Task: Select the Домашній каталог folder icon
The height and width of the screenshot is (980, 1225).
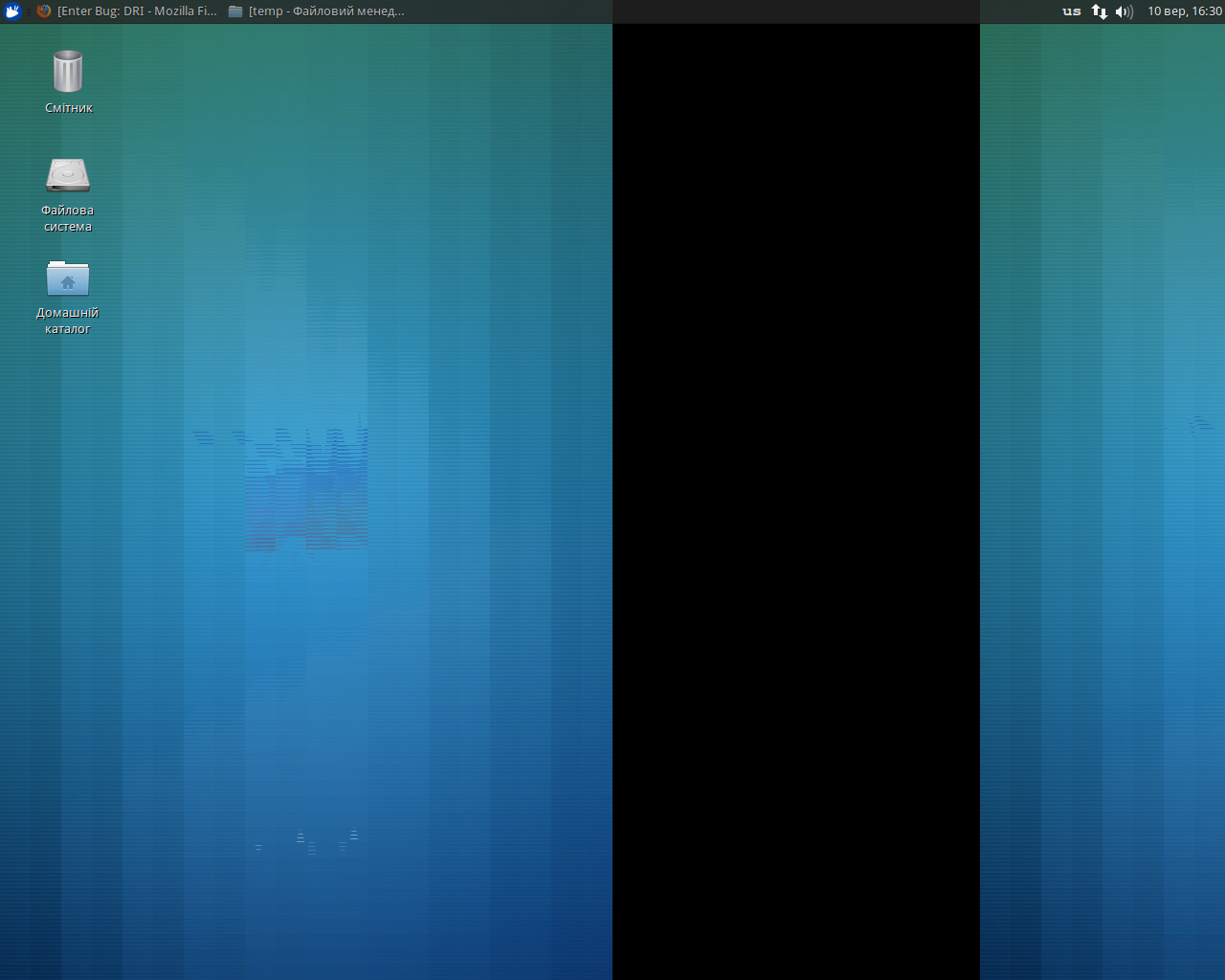Action: [x=68, y=278]
